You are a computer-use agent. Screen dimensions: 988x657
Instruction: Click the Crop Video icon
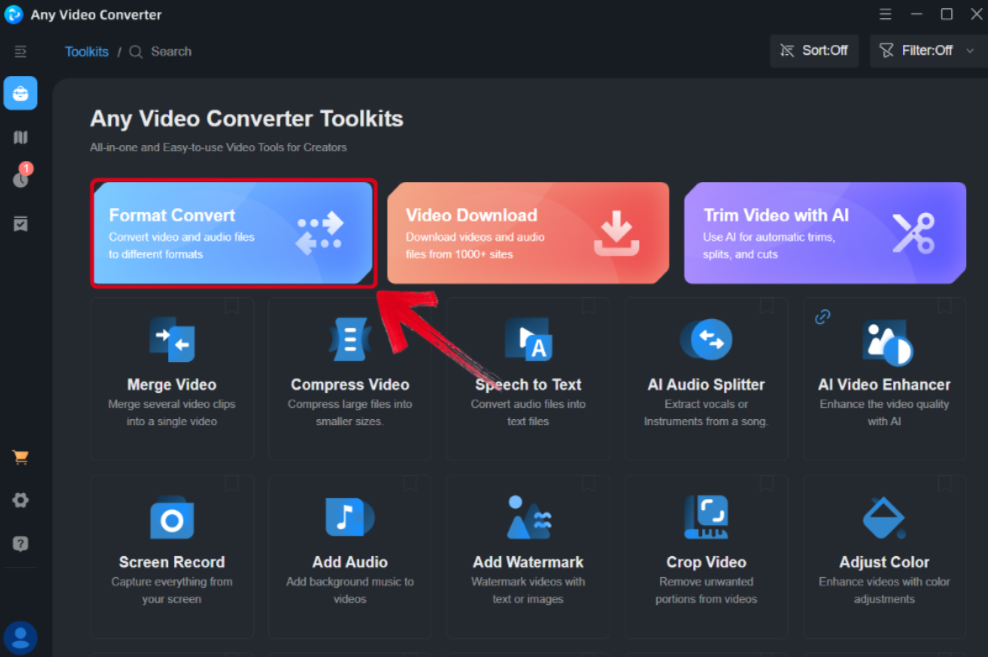(x=706, y=517)
